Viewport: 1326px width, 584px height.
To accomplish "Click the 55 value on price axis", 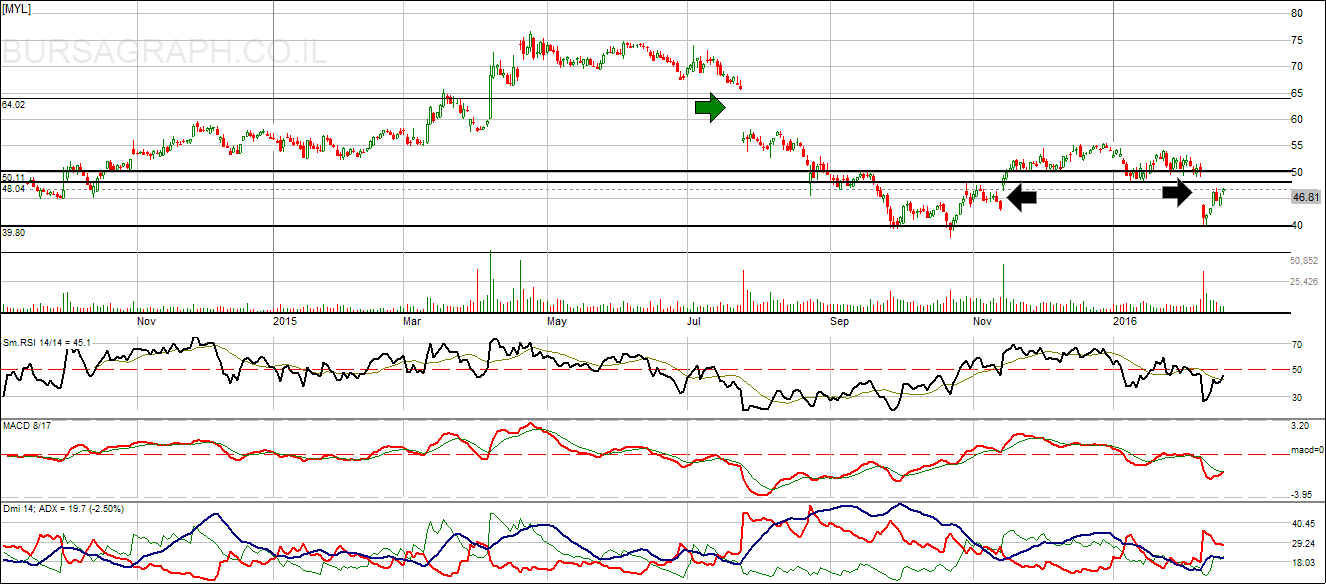I will [1296, 146].
